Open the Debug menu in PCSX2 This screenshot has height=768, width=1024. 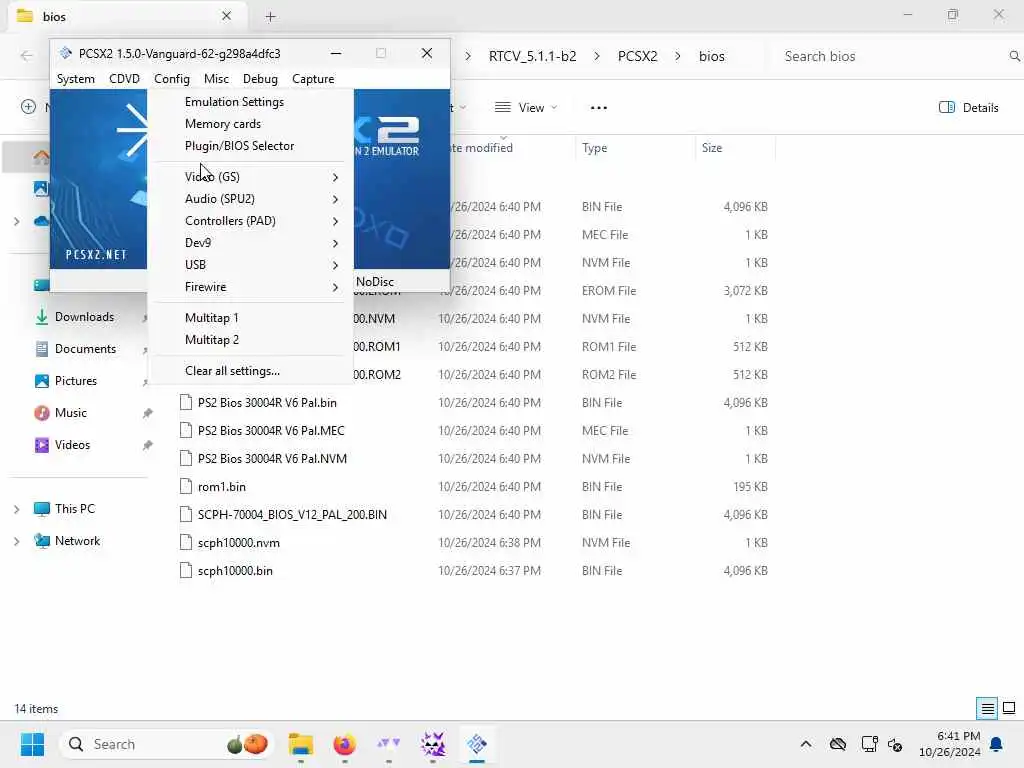[x=260, y=79]
